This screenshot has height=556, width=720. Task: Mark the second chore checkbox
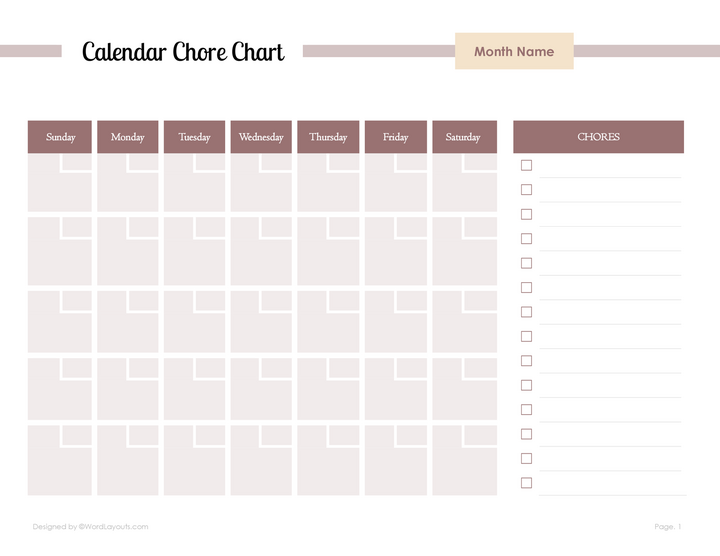point(526,190)
